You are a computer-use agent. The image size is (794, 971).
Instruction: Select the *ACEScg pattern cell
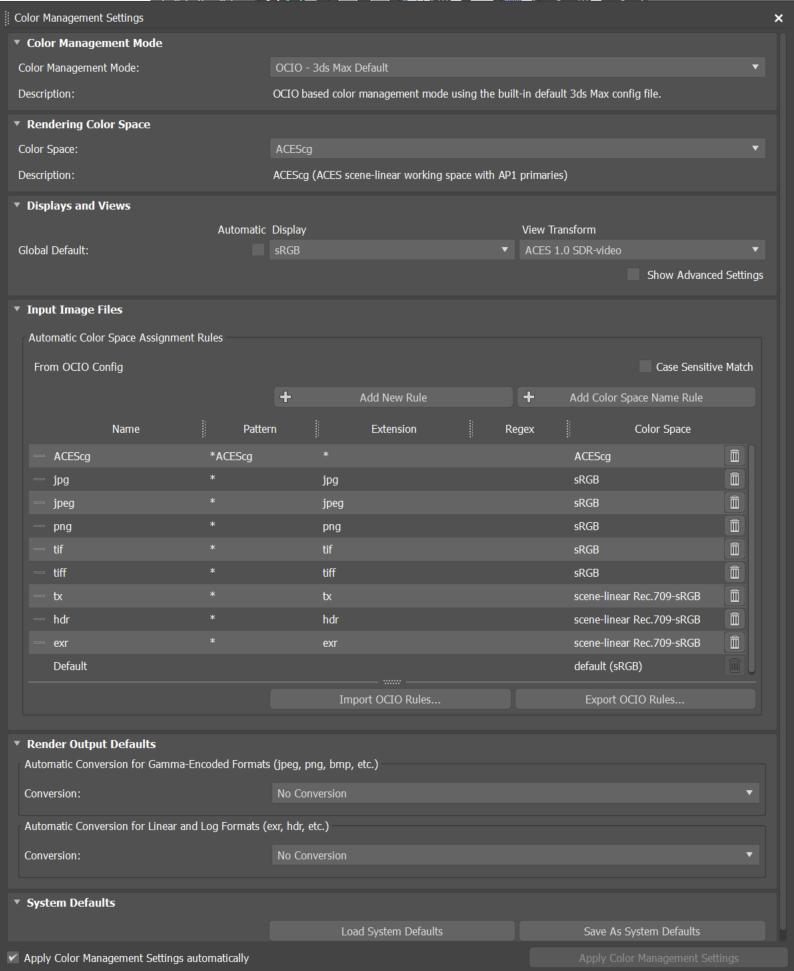pos(231,456)
